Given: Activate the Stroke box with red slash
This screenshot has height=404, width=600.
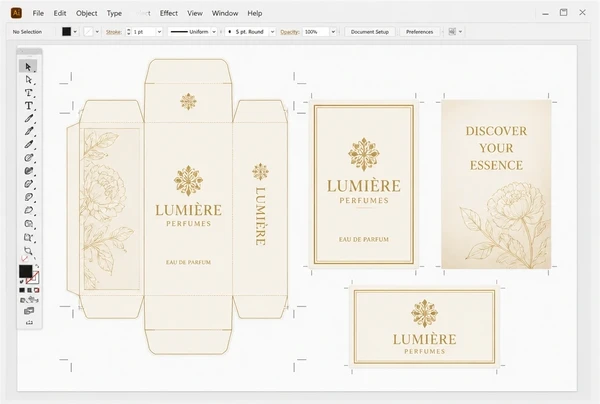Looking at the screenshot, I should (x=34, y=278).
